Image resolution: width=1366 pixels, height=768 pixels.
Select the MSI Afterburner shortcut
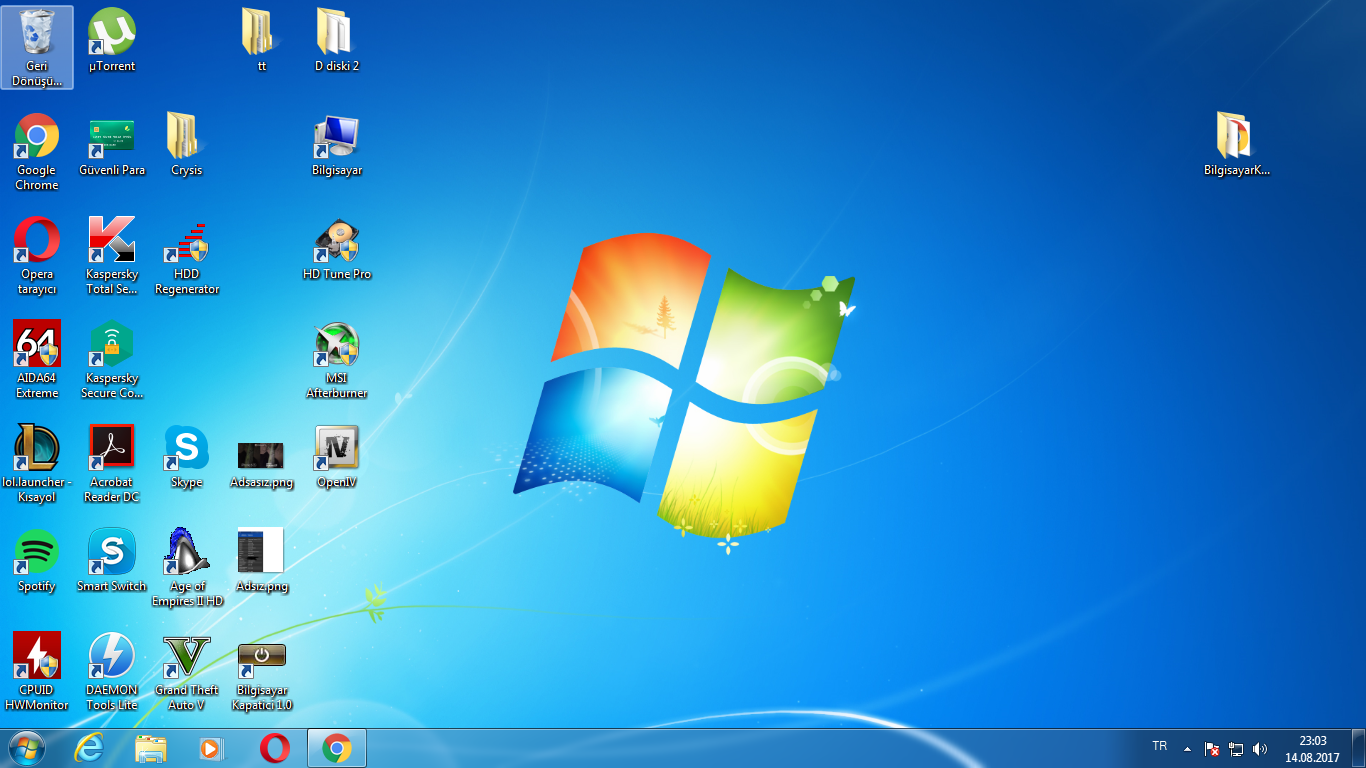coord(337,359)
